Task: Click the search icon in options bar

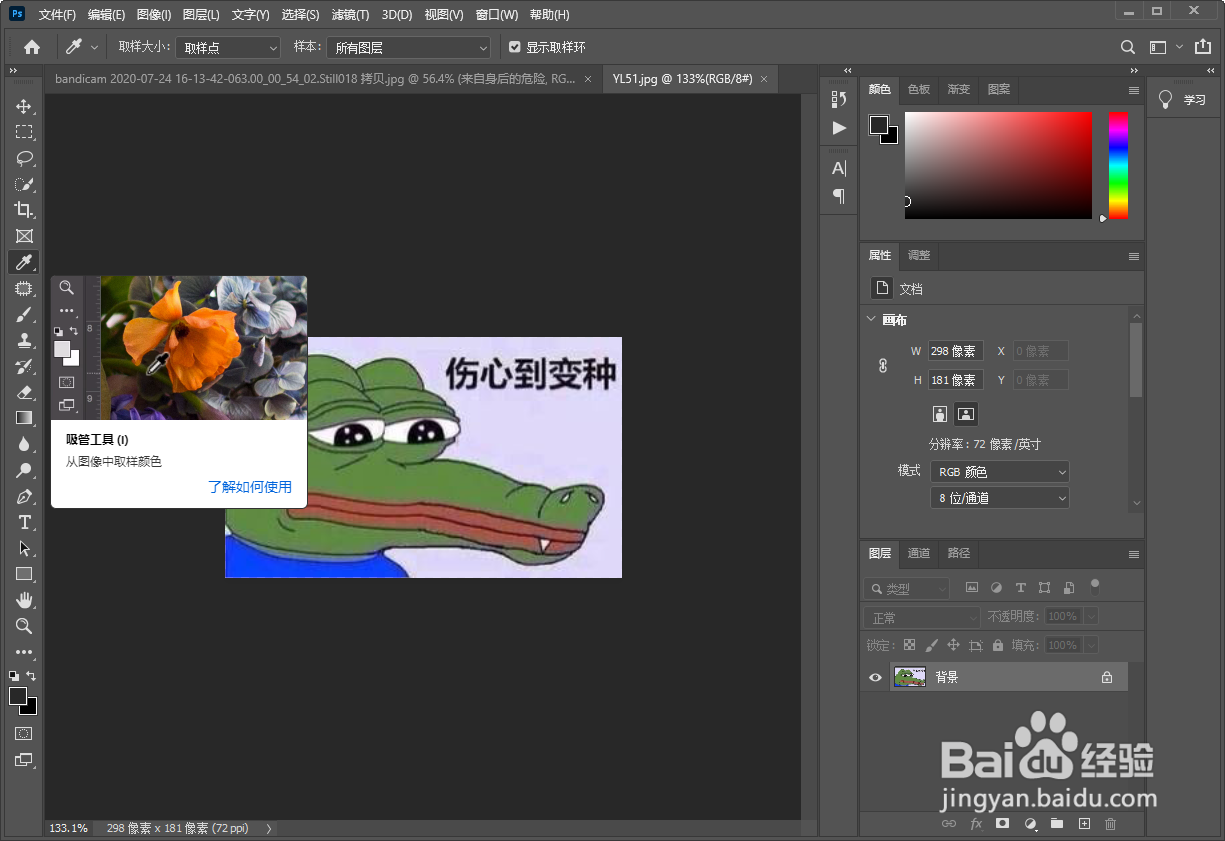Action: click(x=1127, y=47)
